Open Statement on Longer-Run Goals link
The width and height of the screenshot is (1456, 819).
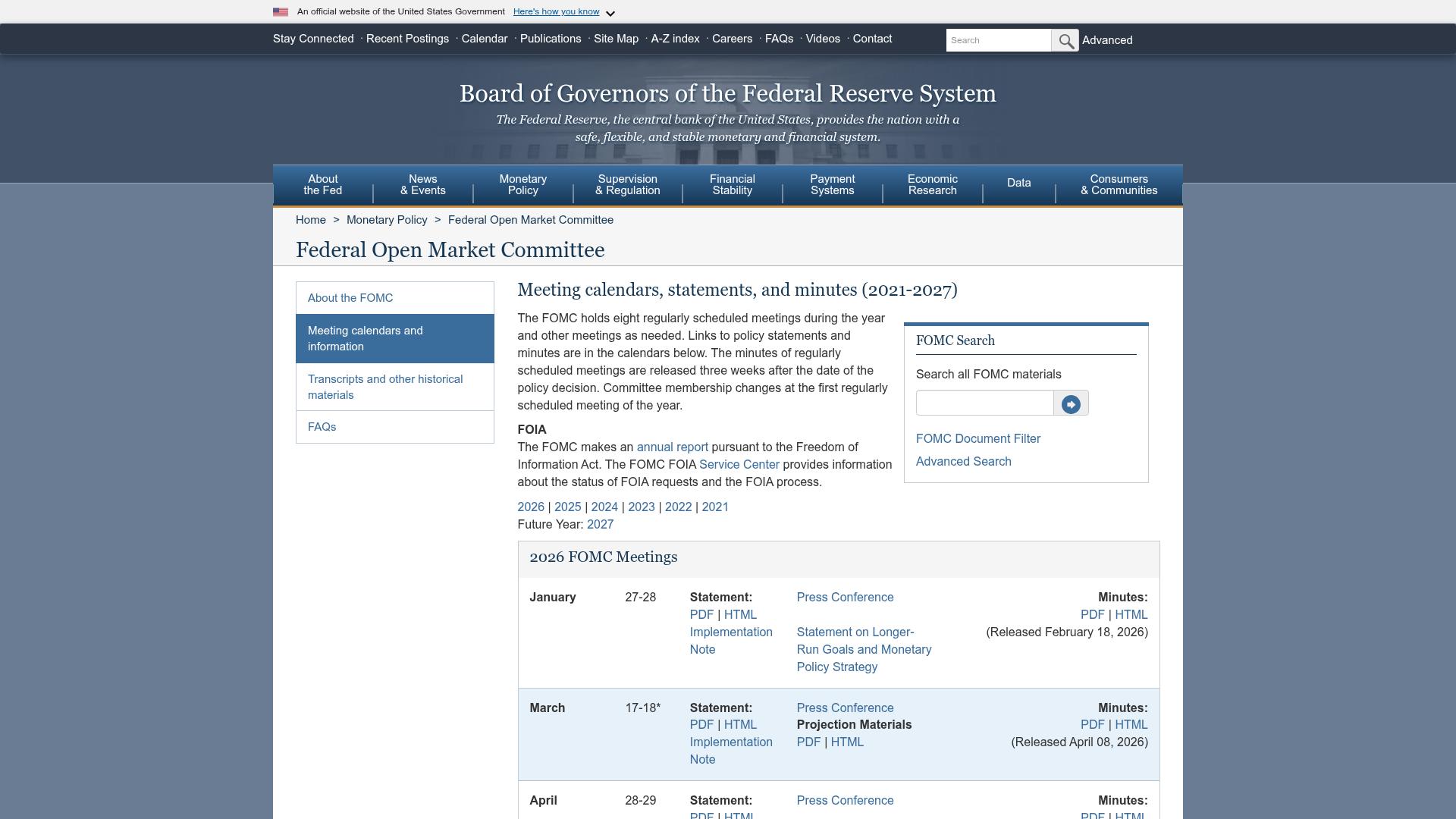864,650
